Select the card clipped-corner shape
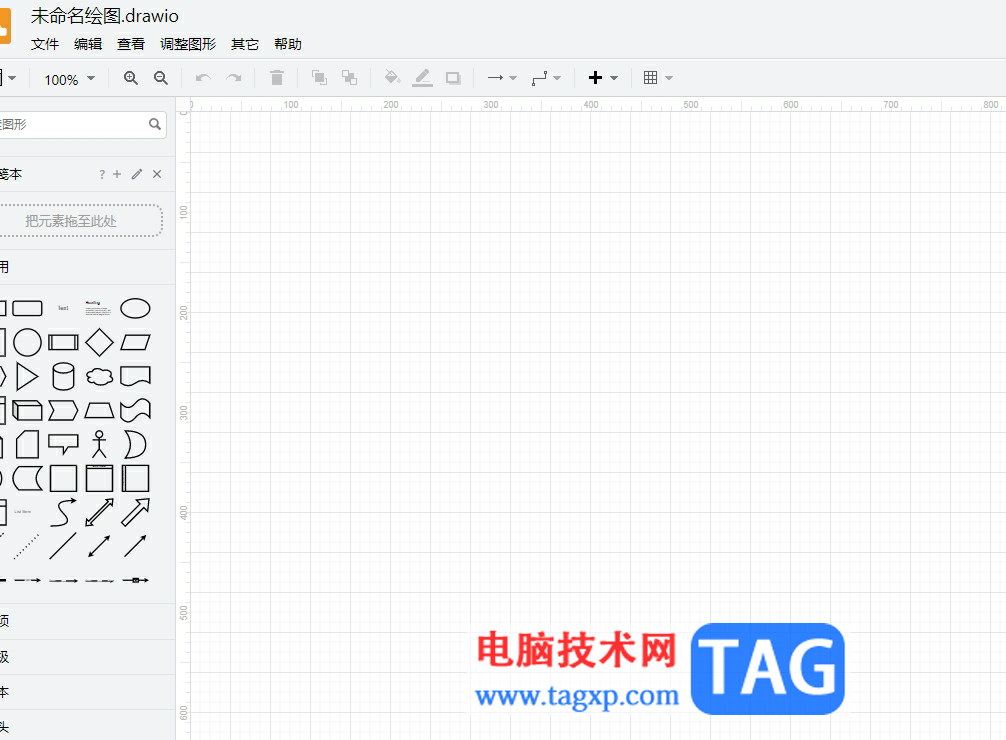Viewport: 1006px width, 740px height. 28,444
